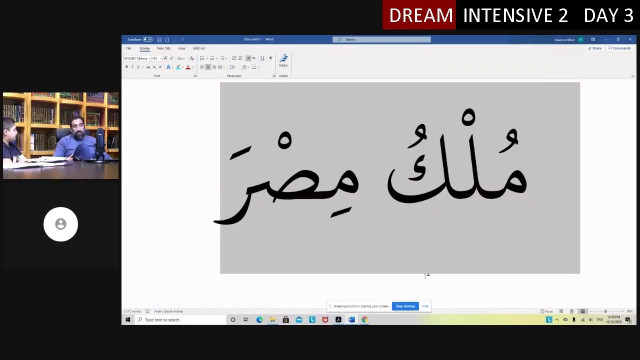Open Microsoft Edge from the taskbar
640x360 pixels.
point(259,320)
